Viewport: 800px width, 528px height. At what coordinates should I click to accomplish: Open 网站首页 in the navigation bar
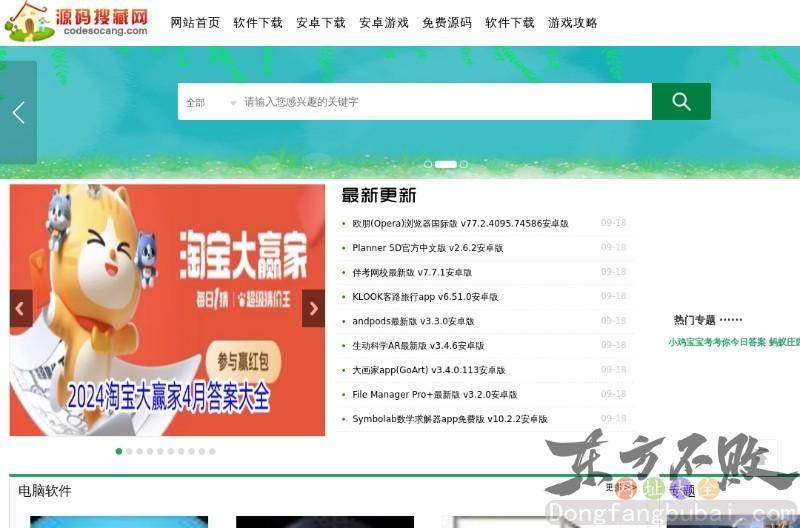(195, 23)
